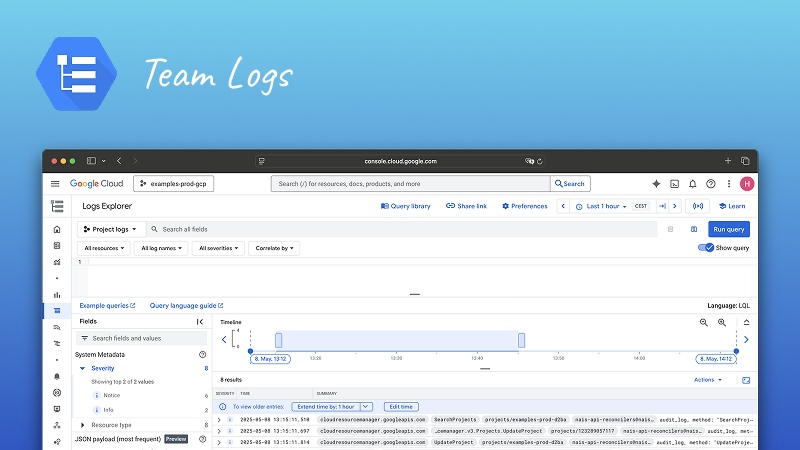
Task: Zoom in on the timeline
Action: point(704,322)
